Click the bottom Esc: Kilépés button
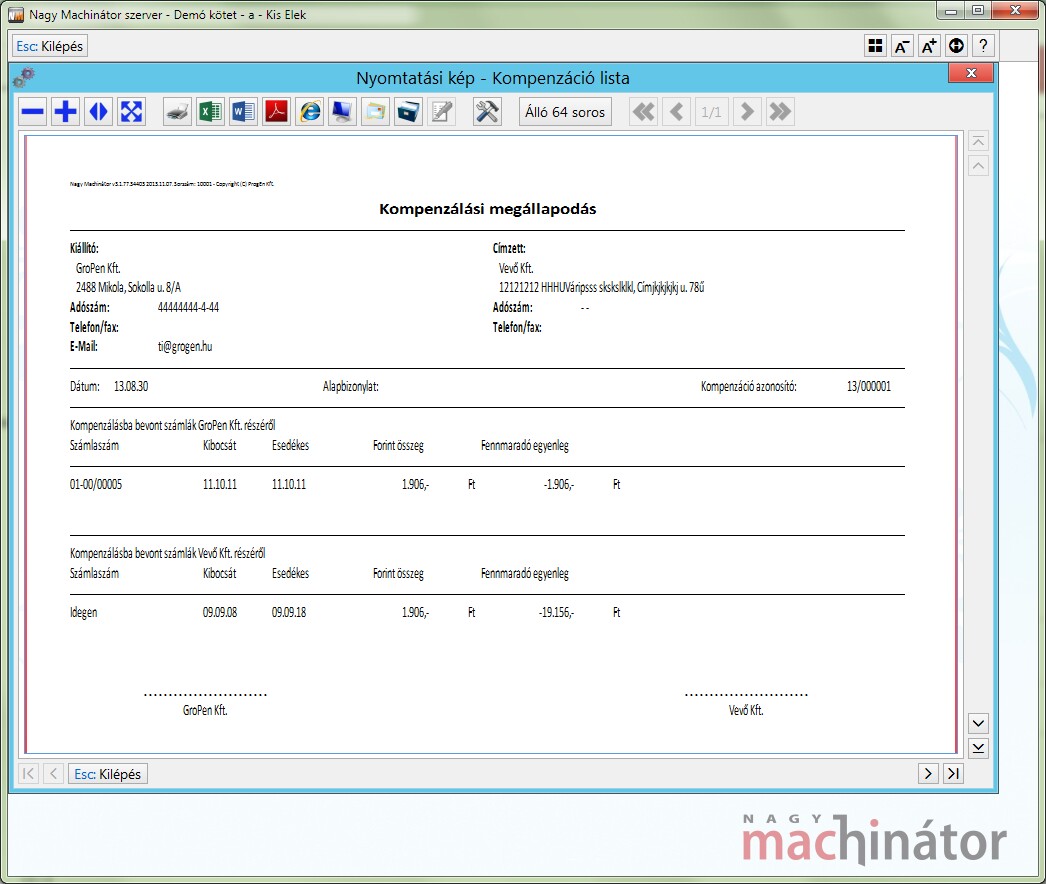 tap(108, 773)
